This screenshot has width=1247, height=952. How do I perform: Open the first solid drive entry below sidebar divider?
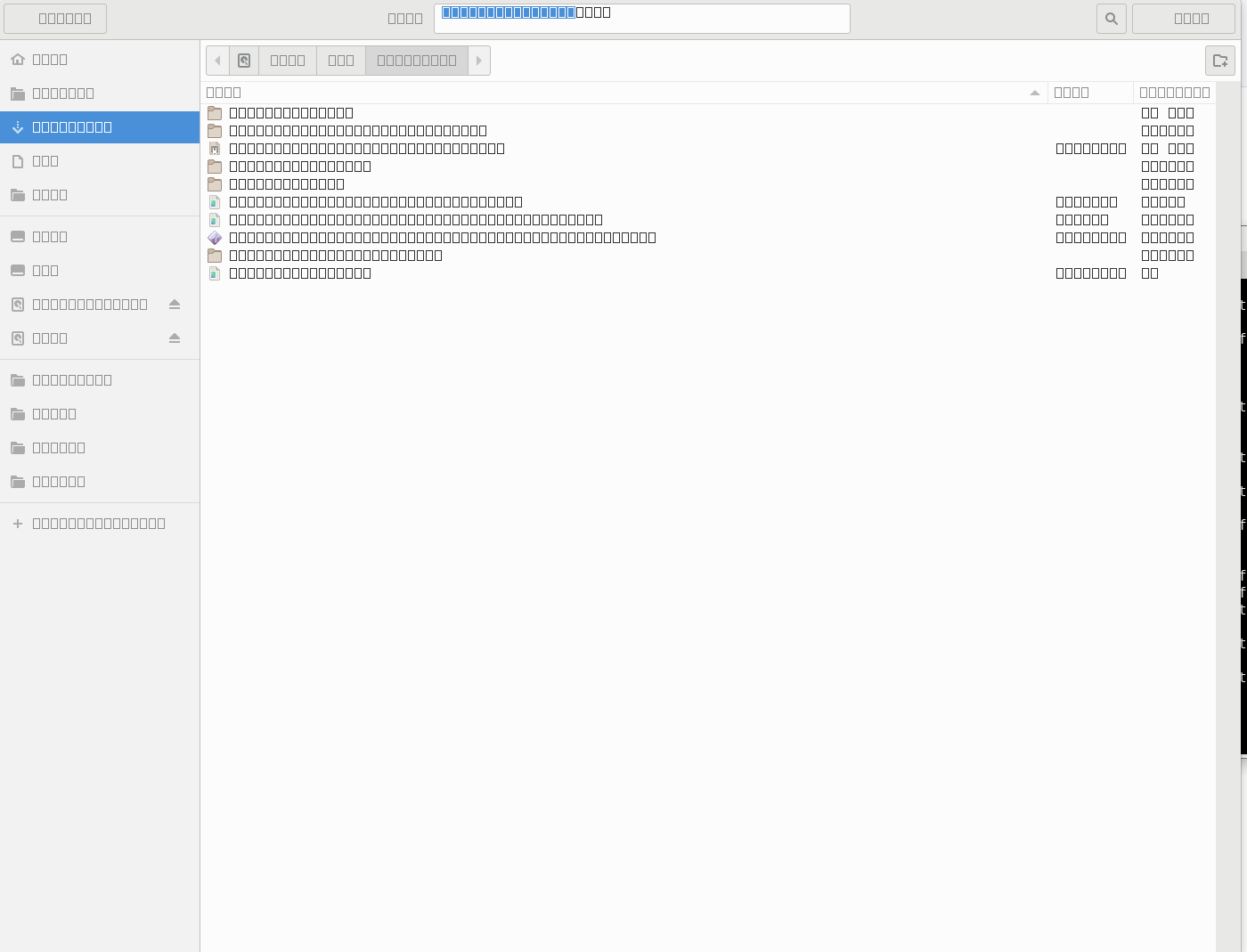(100, 237)
